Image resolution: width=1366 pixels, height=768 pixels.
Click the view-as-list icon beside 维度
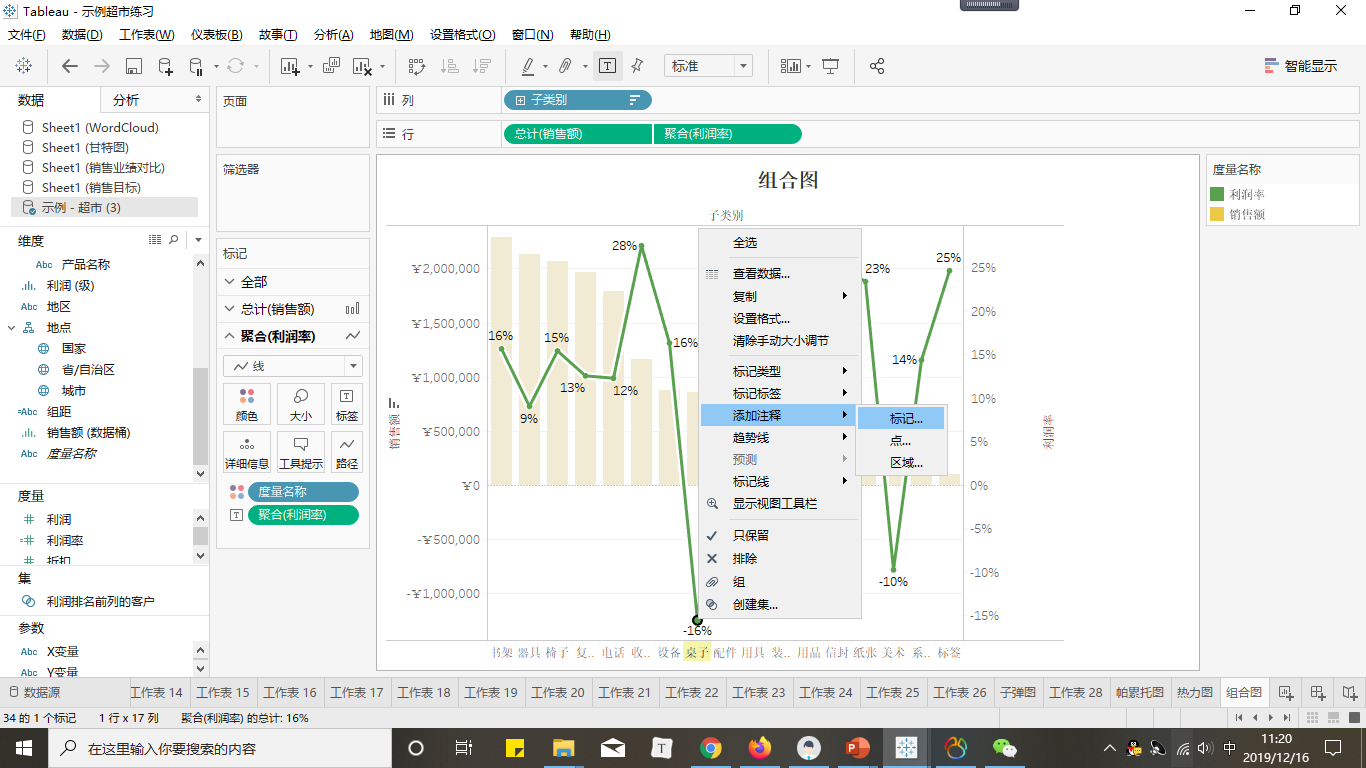tap(155, 240)
